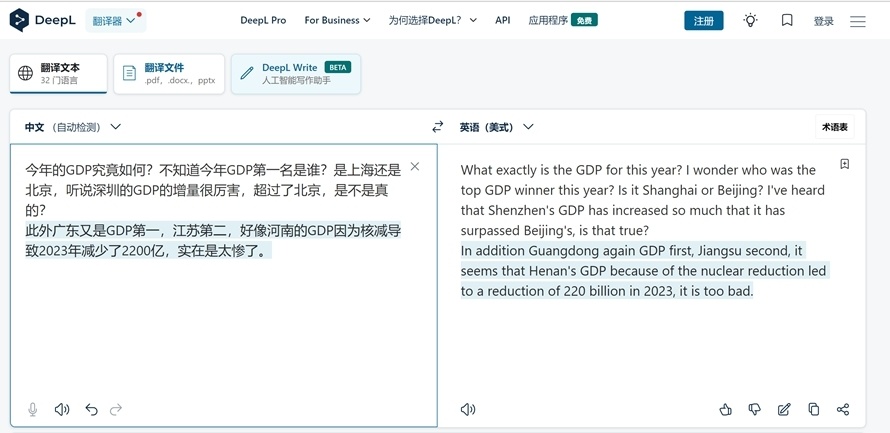This screenshot has width=890, height=433.
Task: Click the English translation output area
Action: [652, 285]
